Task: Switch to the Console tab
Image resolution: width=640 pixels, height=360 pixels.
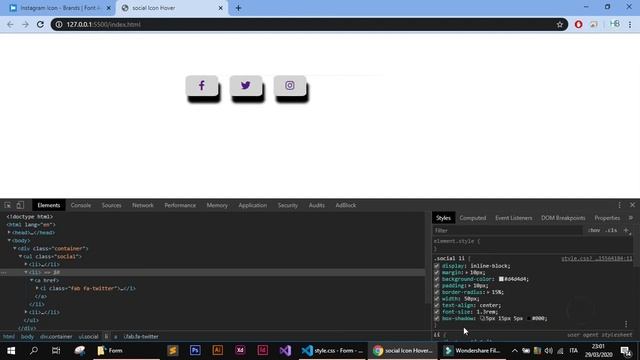Action: [x=81, y=205]
